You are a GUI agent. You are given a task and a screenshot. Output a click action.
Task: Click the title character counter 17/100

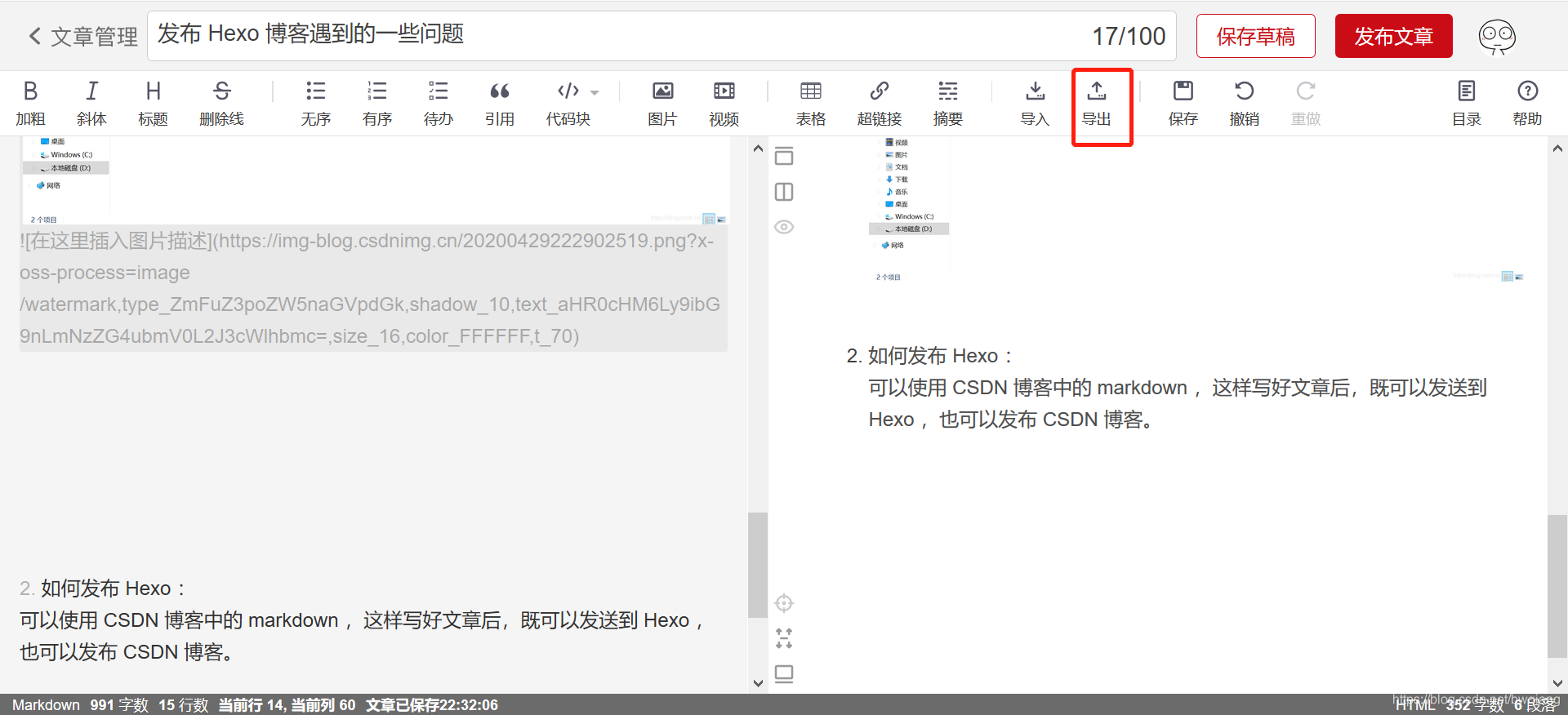pos(1129,36)
